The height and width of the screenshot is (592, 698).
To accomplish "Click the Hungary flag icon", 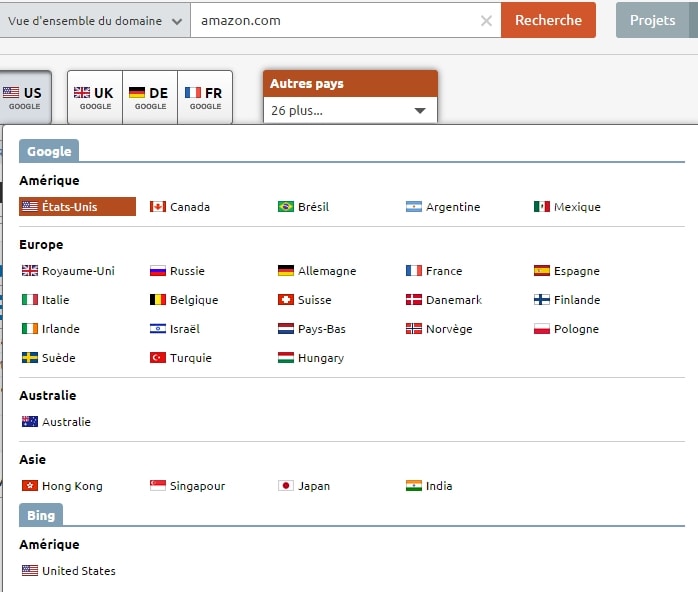I will point(286,357).
